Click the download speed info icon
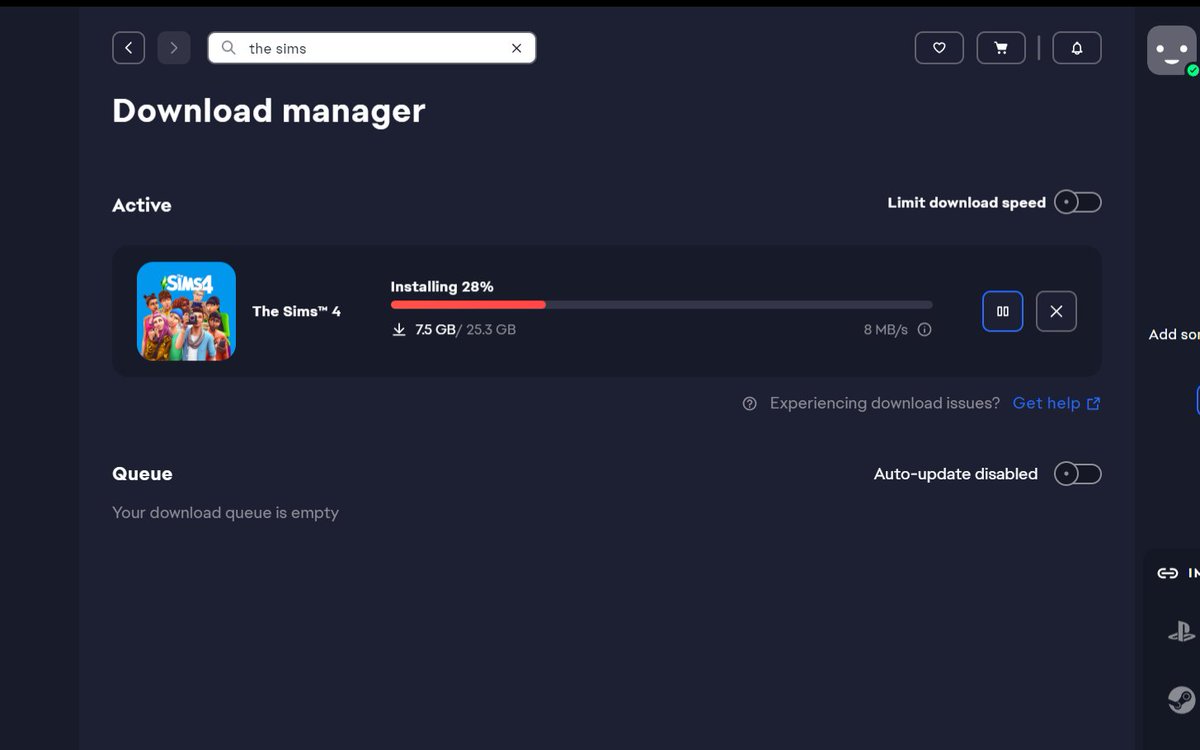The height and width of the screenshot is (750, 1200). pyautogui.click(x=925, y=329)
